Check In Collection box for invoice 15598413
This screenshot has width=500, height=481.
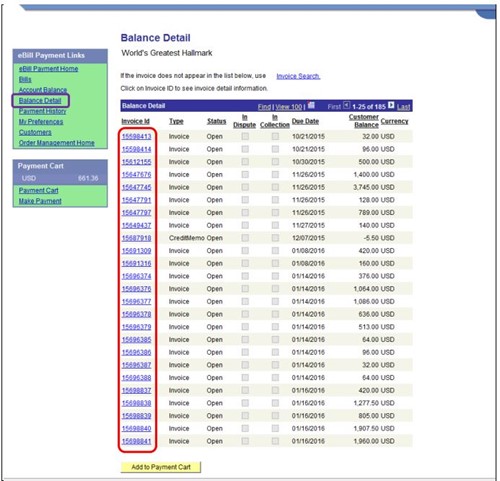275,136
